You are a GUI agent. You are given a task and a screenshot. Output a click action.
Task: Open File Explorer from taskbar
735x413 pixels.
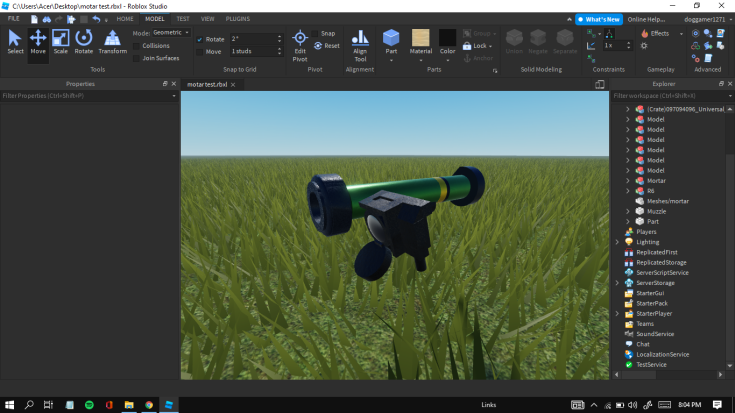[129, 405]
